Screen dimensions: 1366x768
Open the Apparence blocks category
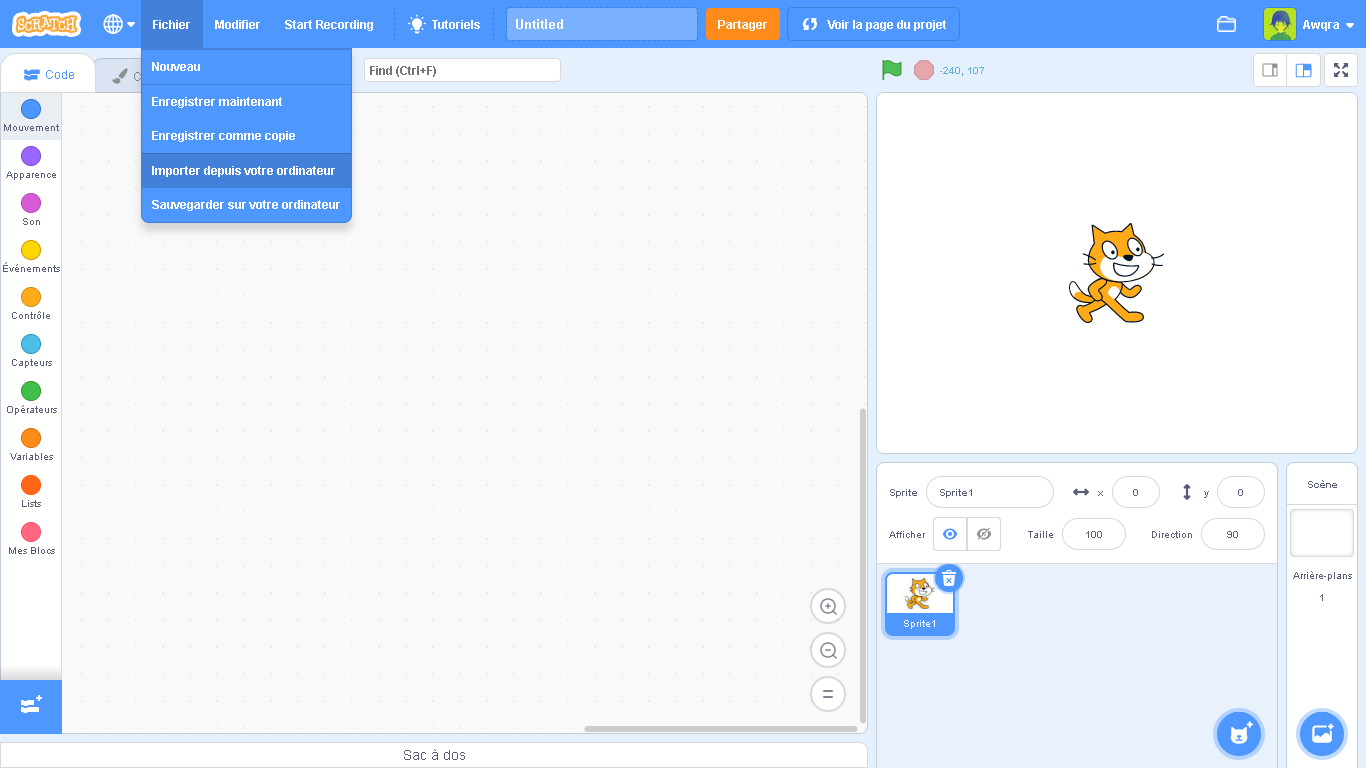[x=31, y=162]
